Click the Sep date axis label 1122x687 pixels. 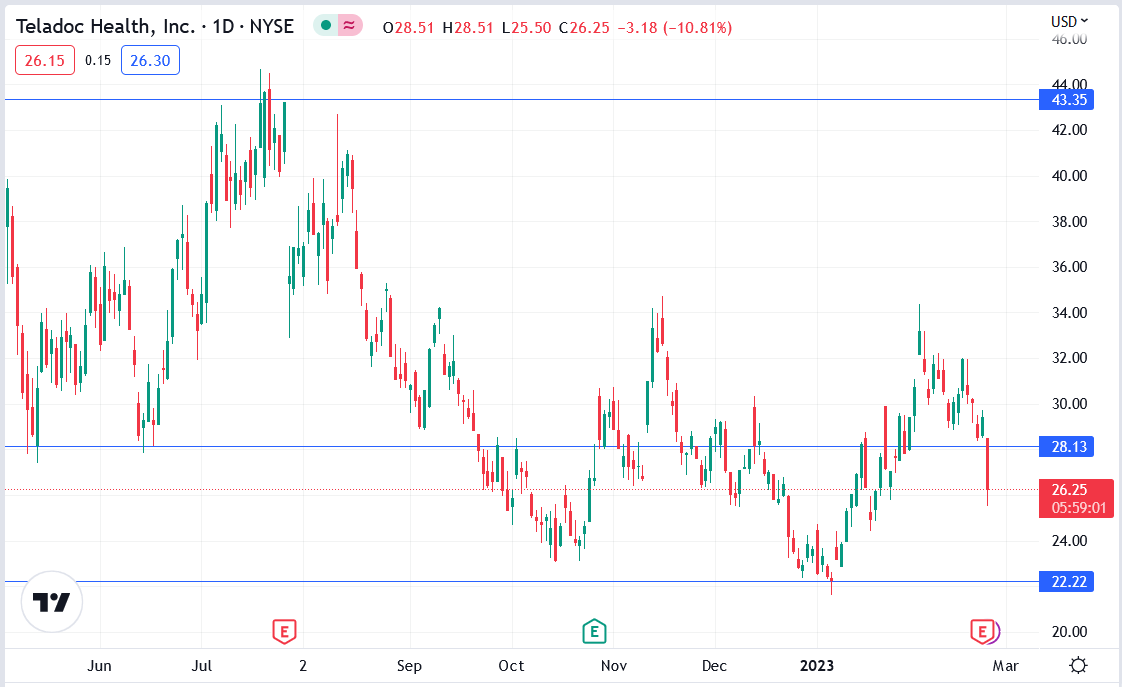coord(409,666)
